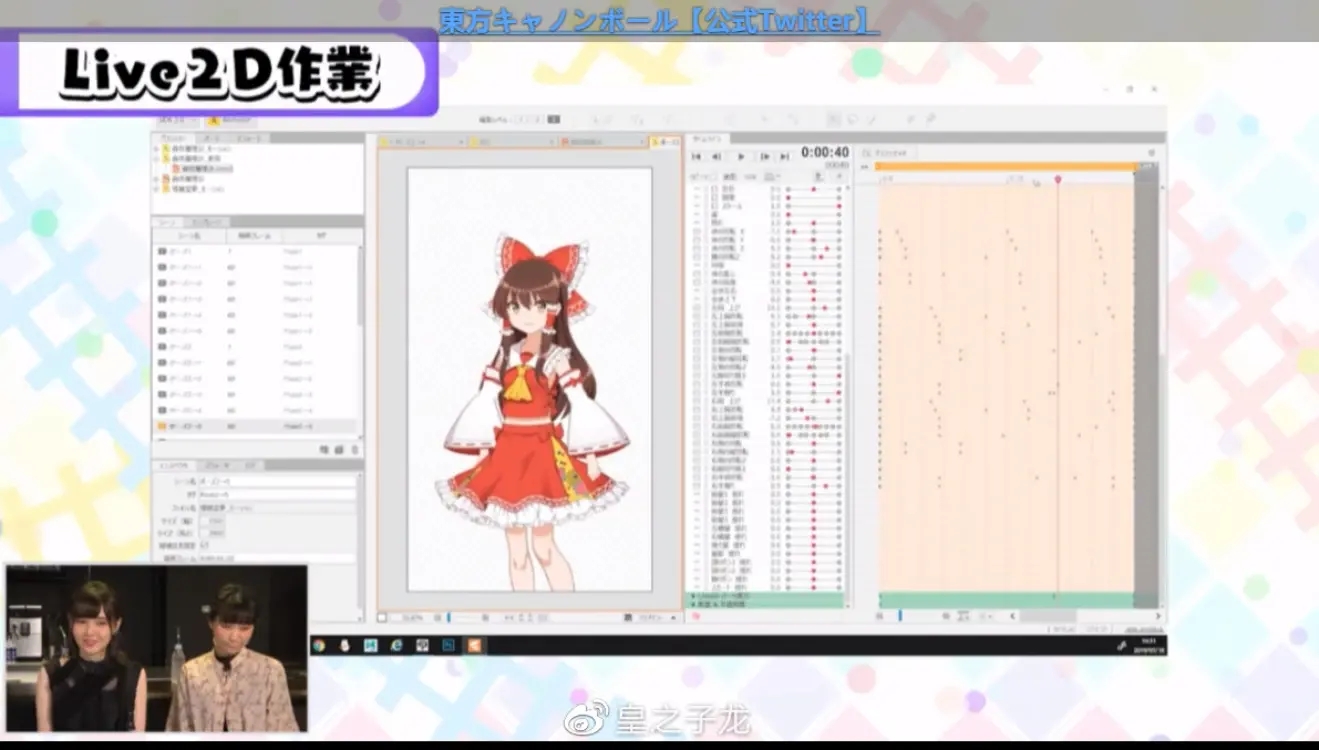Select the dark highlighted edit level button
1319x750 pixels.
click(x=554, y=119)
